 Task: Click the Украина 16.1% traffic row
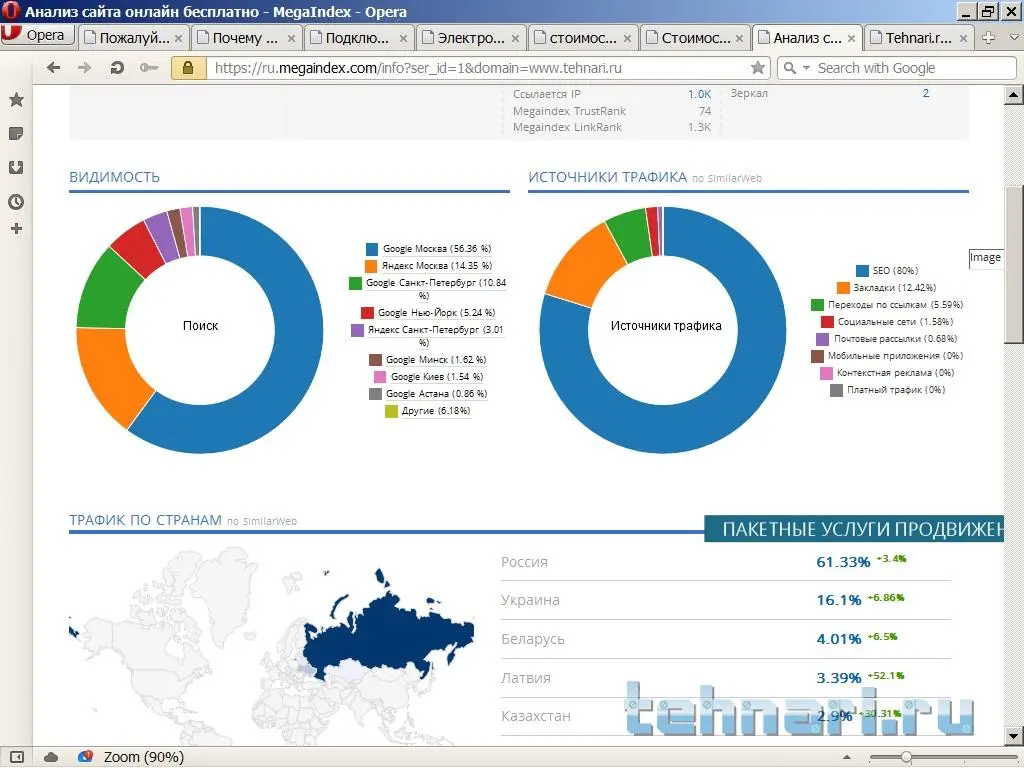click(x=726, y=600)
